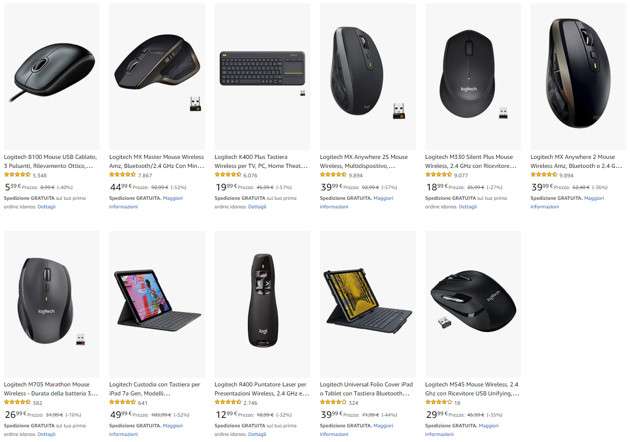The width and height of the screenshot is (630, 442).
Task: Click Dettagli link under Logitech B100
Action: (47, 207)
